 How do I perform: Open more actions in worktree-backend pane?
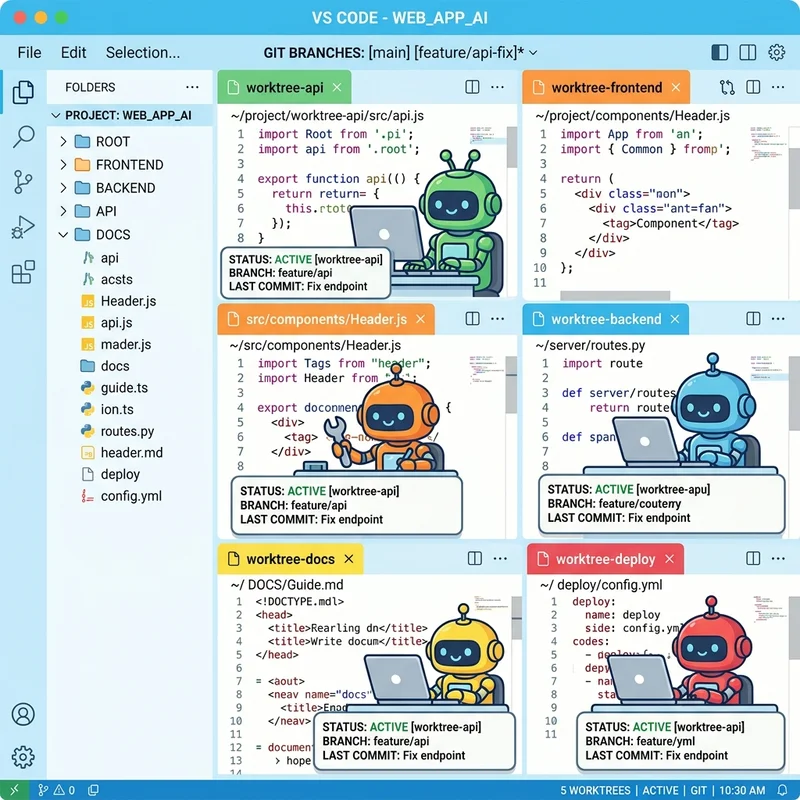(778, 319)
